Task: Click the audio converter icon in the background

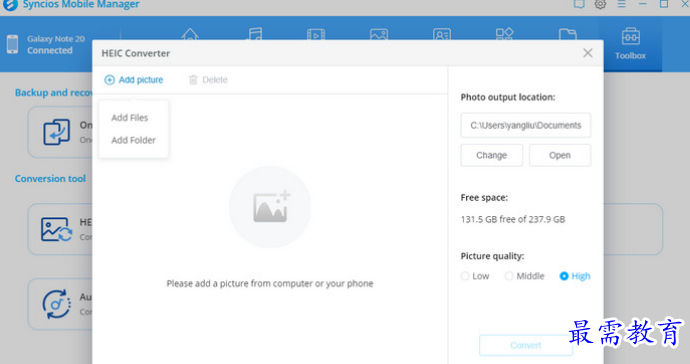Action: click(56, 304)
